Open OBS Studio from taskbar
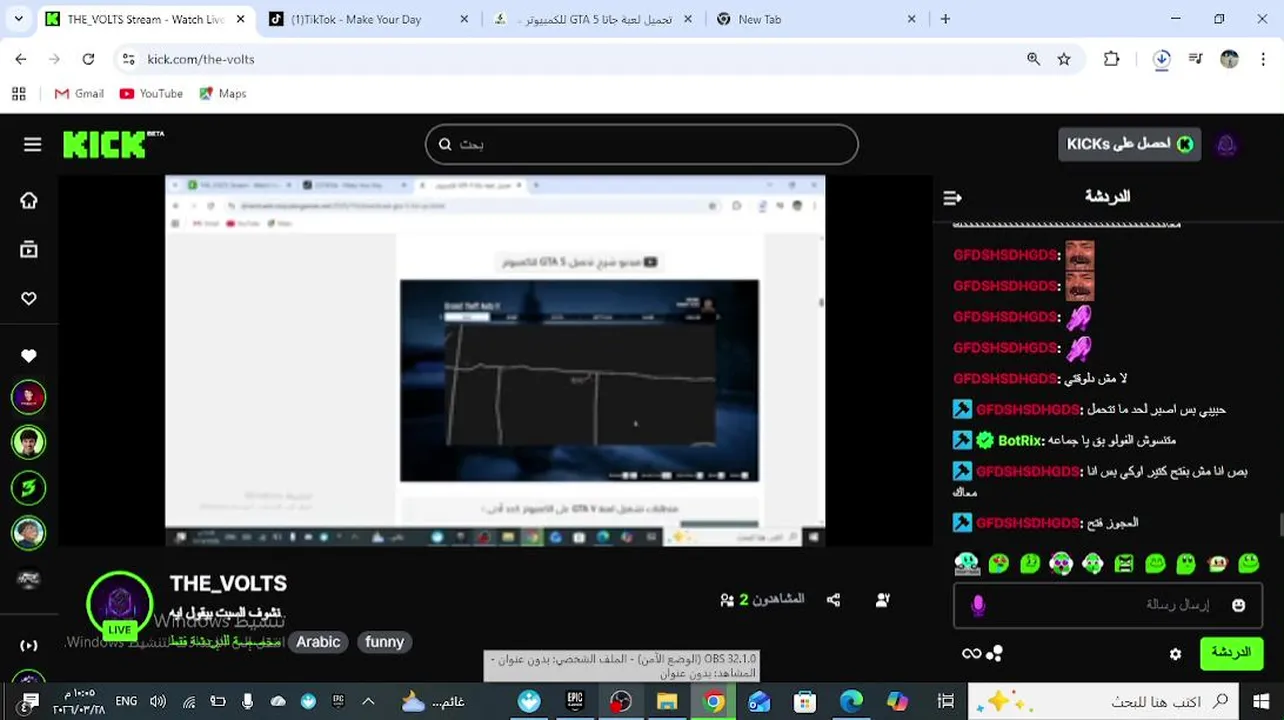The image size is (1284, 720). pos(621,702)
